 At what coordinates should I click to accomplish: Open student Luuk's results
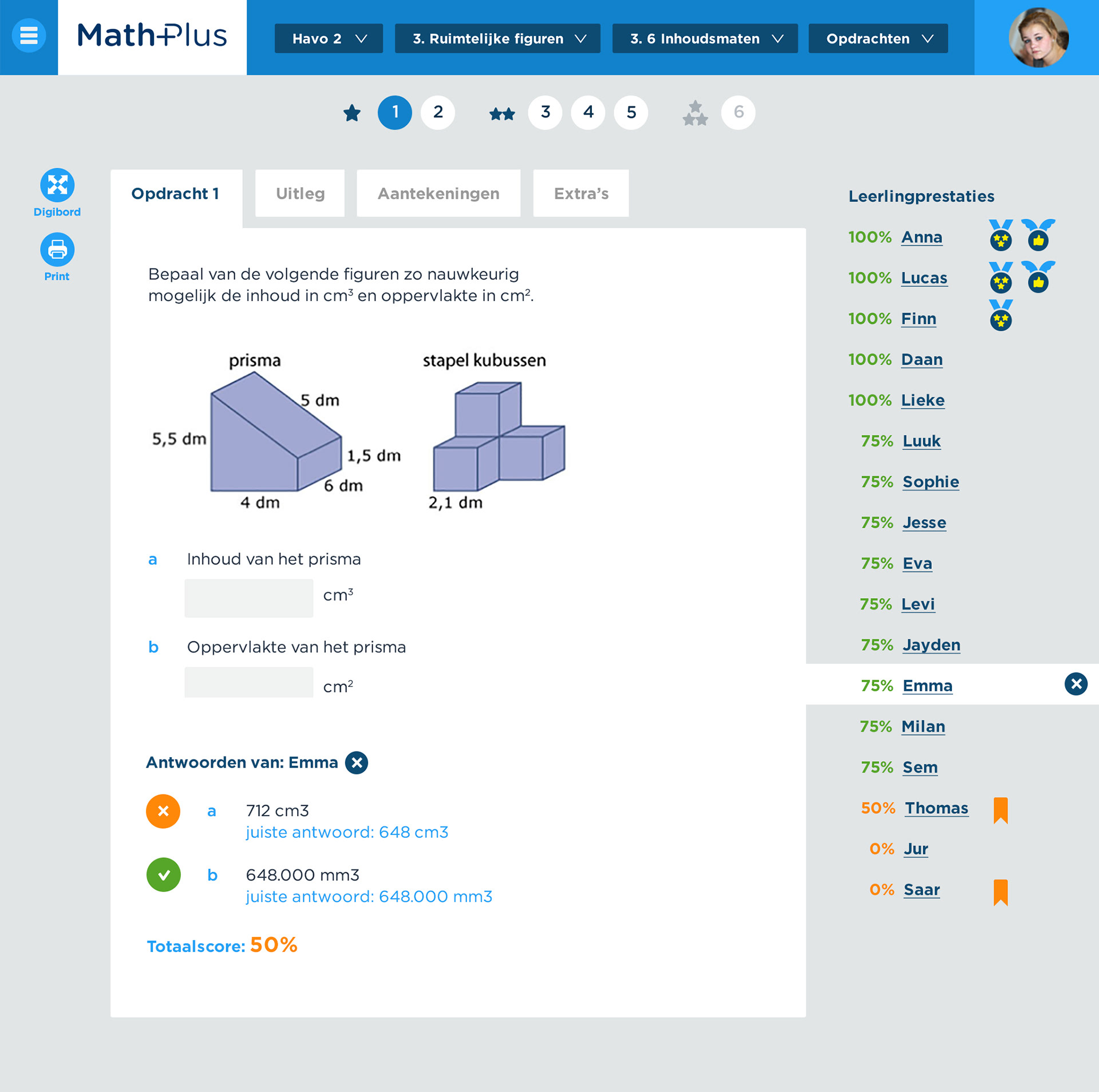point(922,441)
